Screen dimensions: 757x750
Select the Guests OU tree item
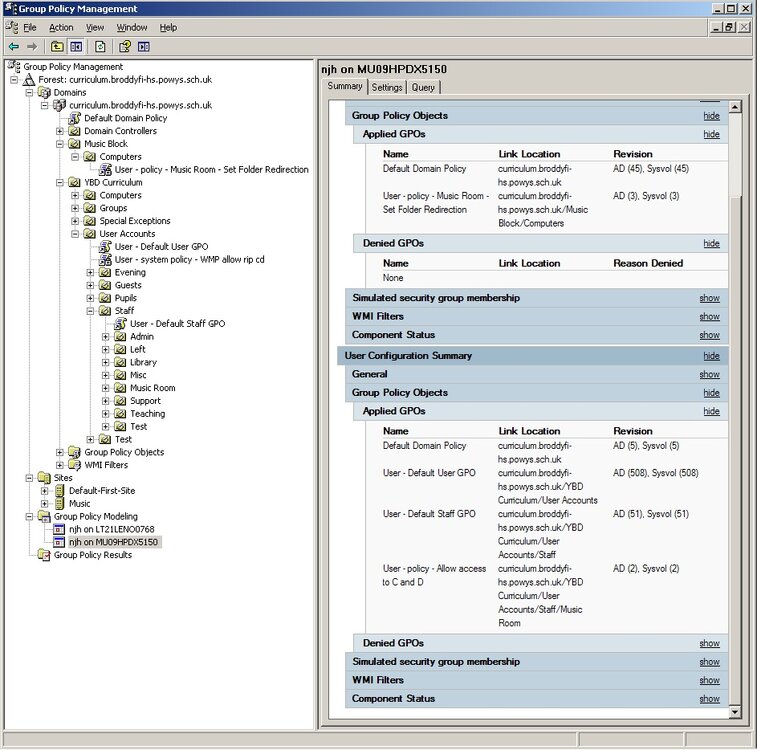coord(128,285)
